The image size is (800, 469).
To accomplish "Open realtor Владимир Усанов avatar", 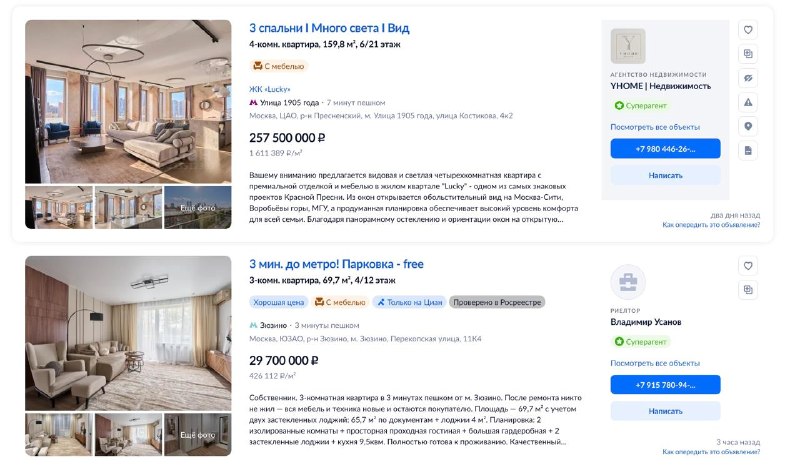I will click(x=628, y=282).
